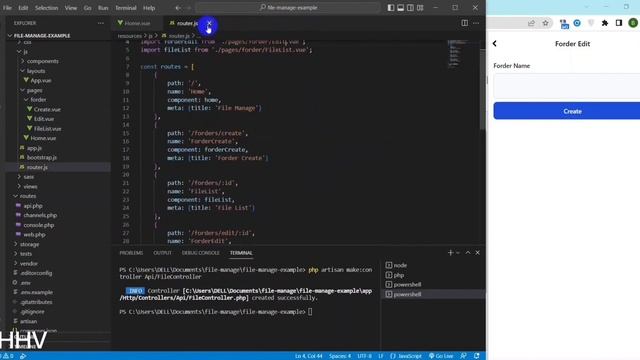This screenshot has height=360, width=640.
Task: Expand the vendor folder
Action: (29, 264)
